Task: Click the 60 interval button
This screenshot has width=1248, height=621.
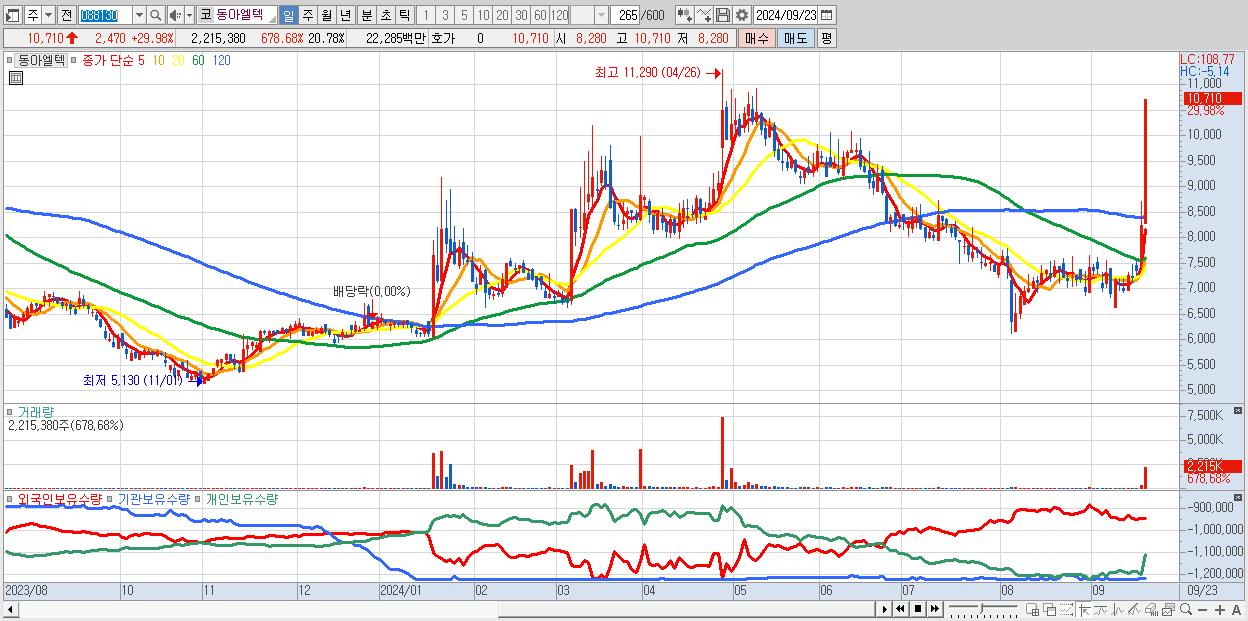Action: point(540,15)
